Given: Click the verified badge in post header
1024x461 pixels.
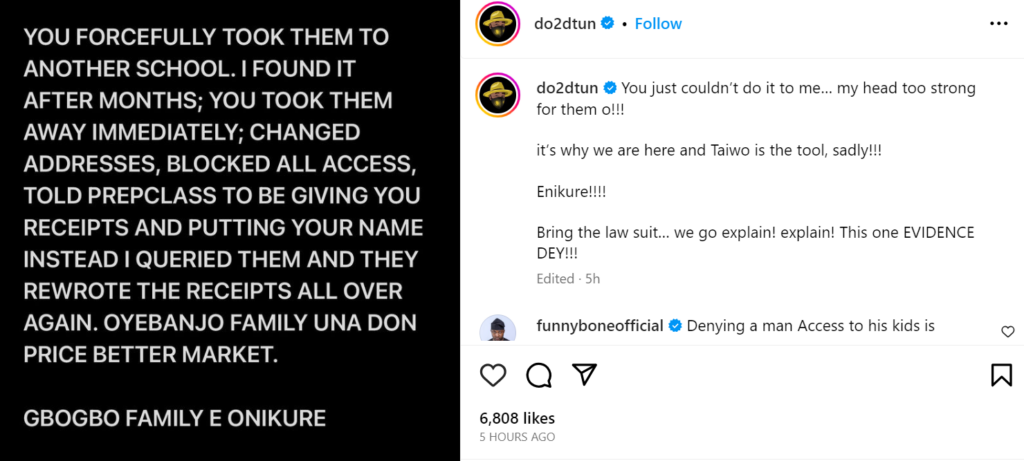Looking at the screenshot, I should (607, 23).
